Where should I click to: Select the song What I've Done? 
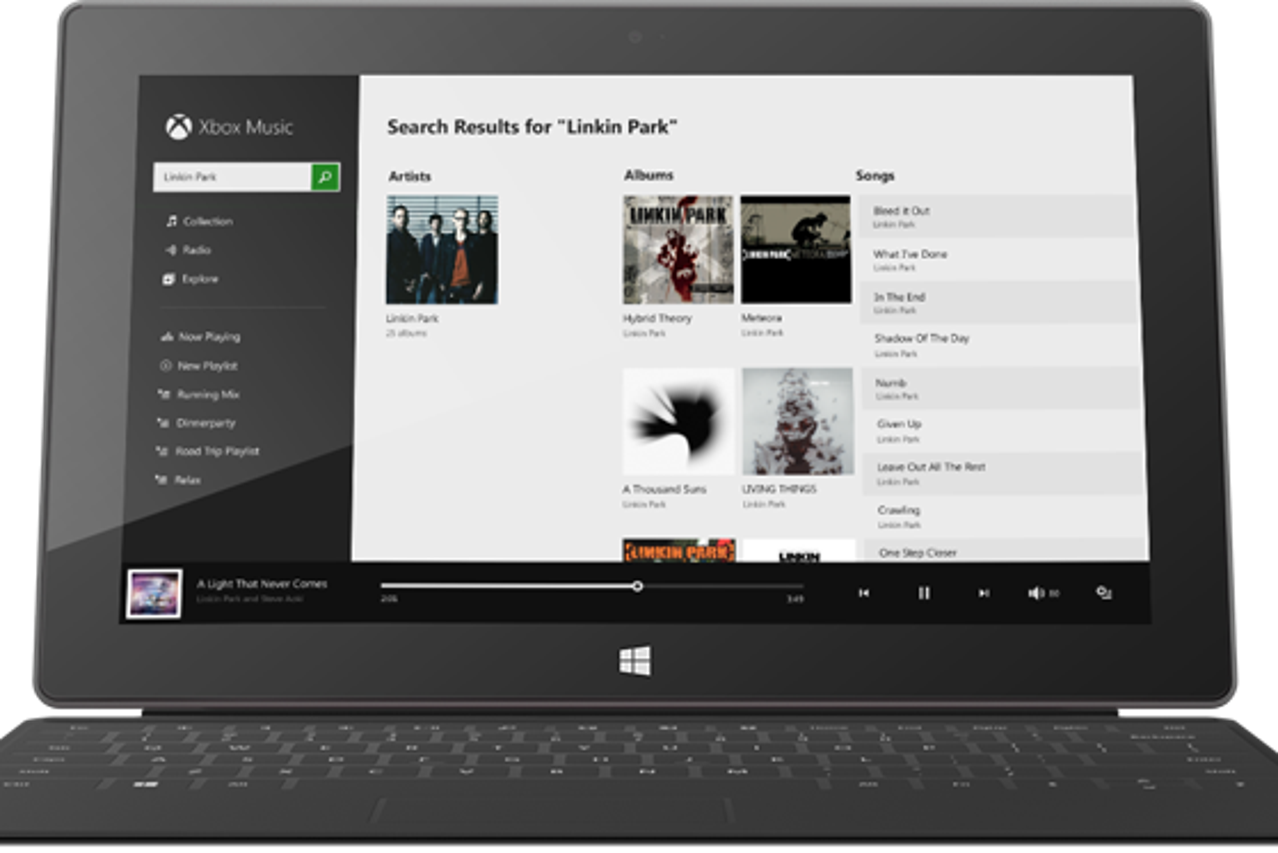(x=998, y=259)
